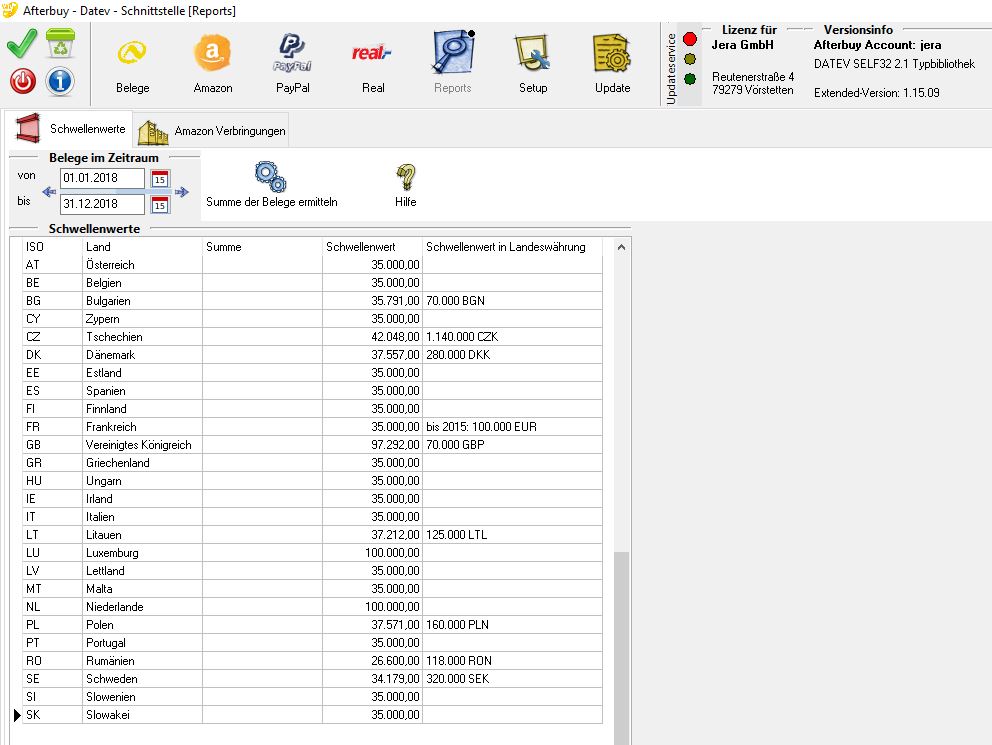Image resolution: width=992 pixels, height=745 pixels.
Task: Click the green checkmark icon
Action: (x=24, y=45)
